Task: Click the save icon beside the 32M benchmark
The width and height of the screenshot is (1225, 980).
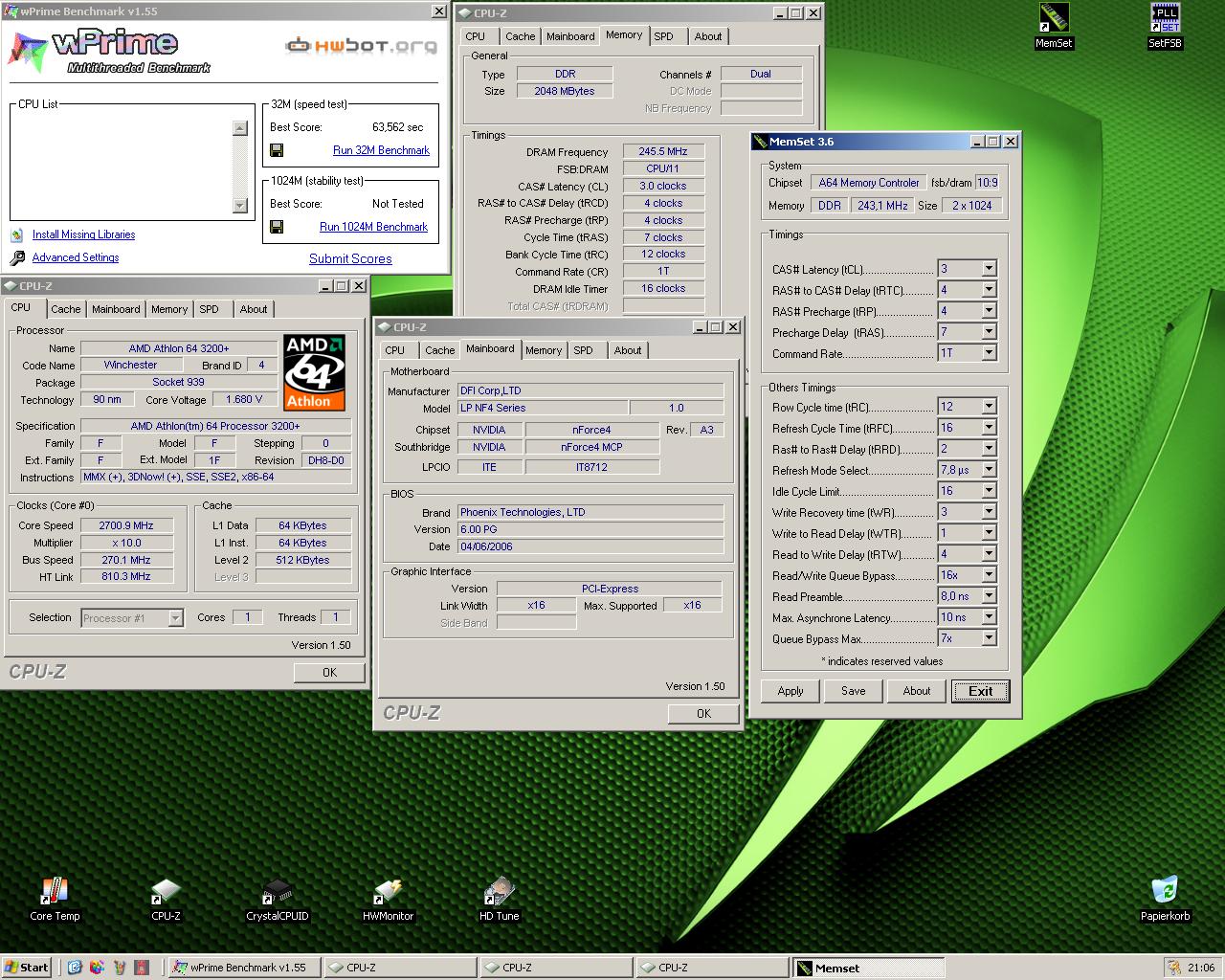Action: [x=277, y=150]
